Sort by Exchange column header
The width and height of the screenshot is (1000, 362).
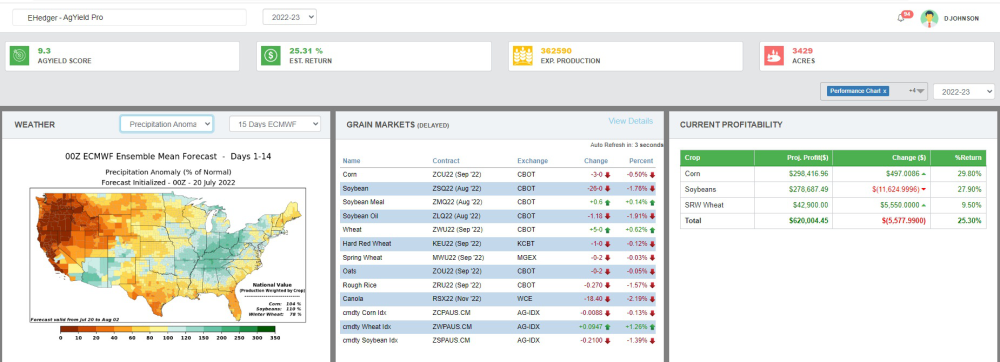click(533, 161)
